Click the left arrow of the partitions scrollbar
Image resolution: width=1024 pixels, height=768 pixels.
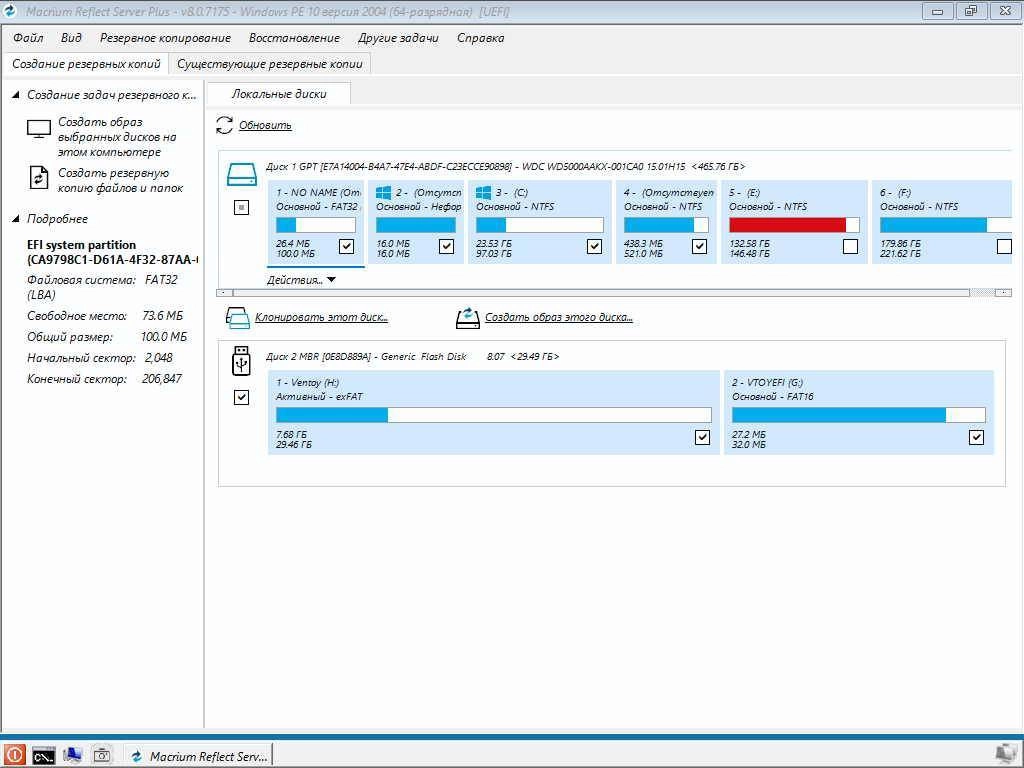(x=224, y=293)
